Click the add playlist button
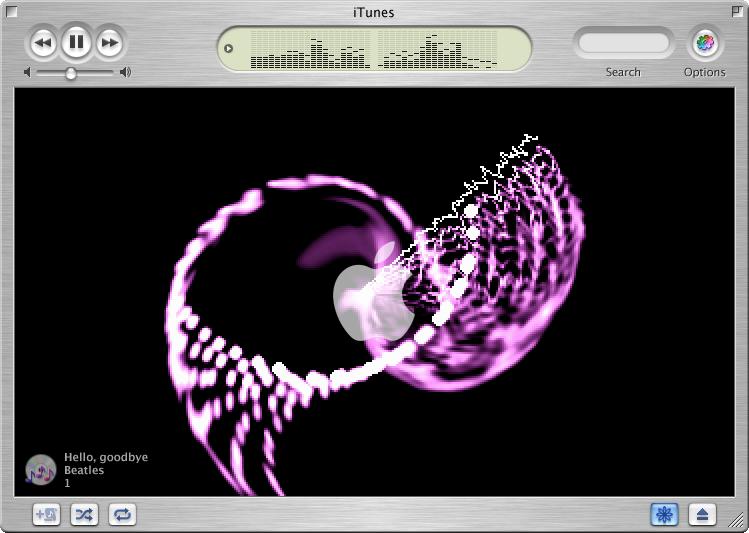The image size is (749, 533). click(x=46, y=515)
